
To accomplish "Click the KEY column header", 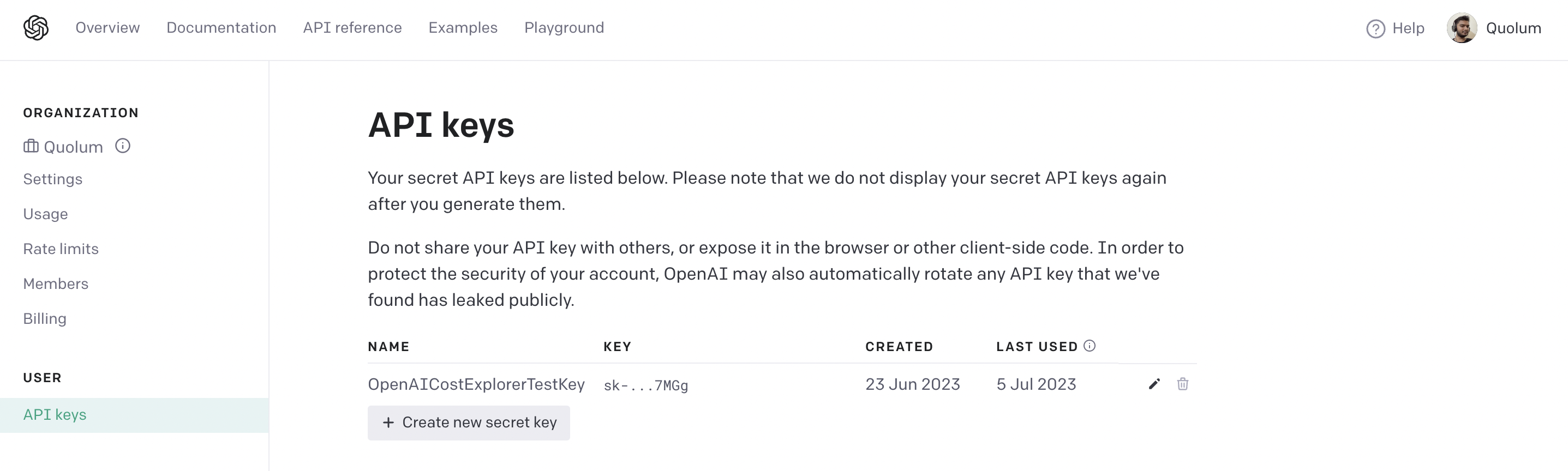I will coord(617,346).
